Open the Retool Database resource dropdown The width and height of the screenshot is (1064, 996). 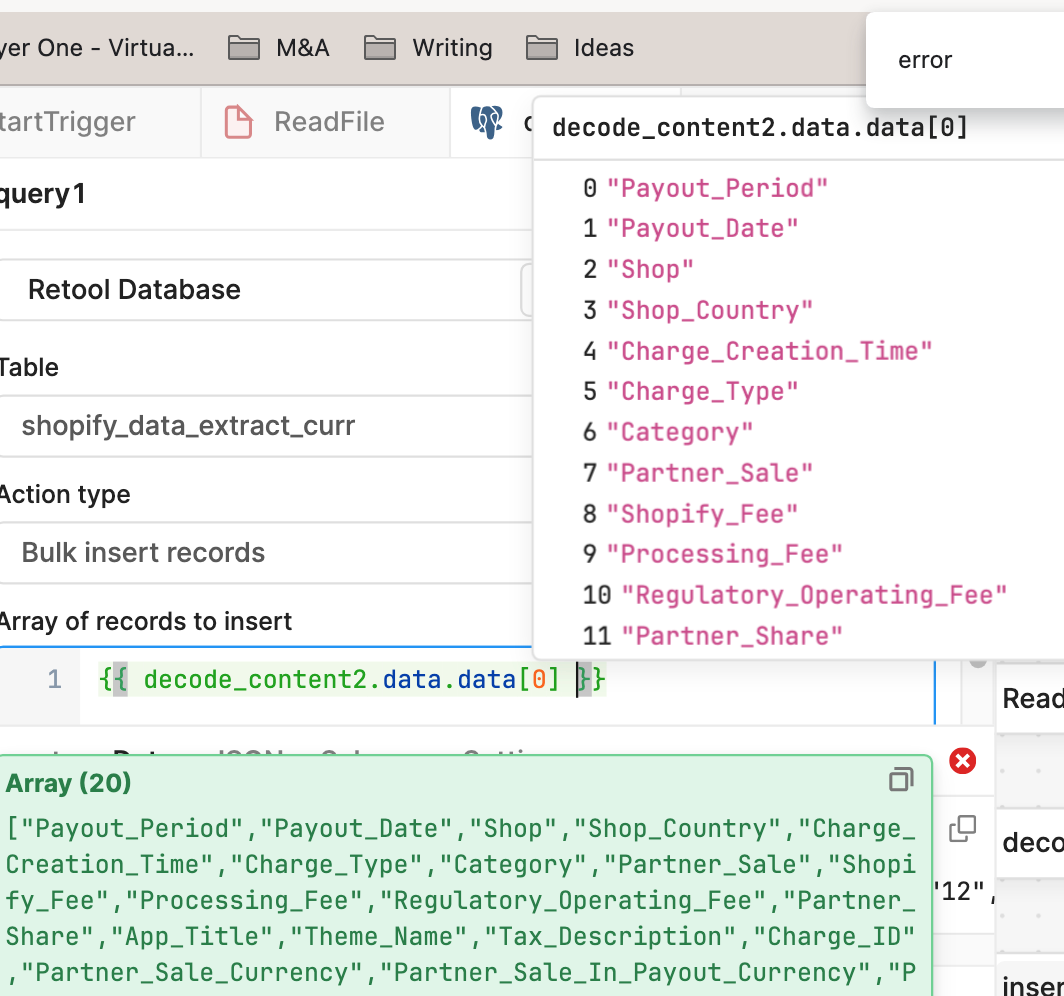[266, 290]
